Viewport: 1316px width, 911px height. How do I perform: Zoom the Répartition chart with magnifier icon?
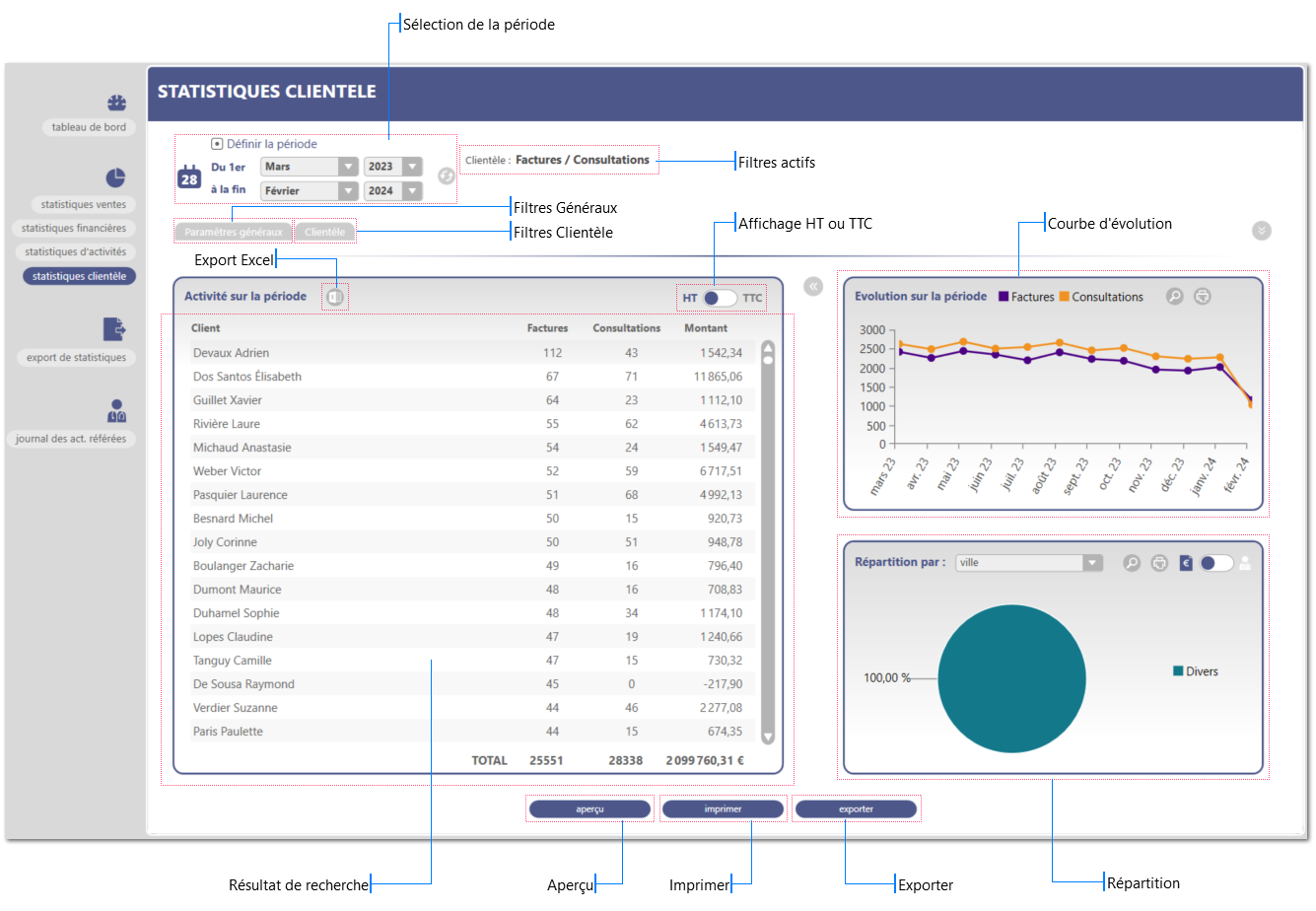[x=1132, y=563]
